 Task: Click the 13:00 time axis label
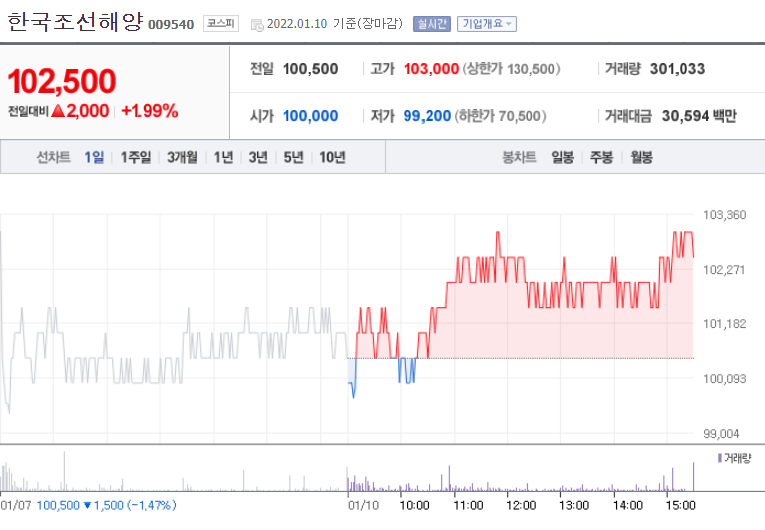(574, 506)
